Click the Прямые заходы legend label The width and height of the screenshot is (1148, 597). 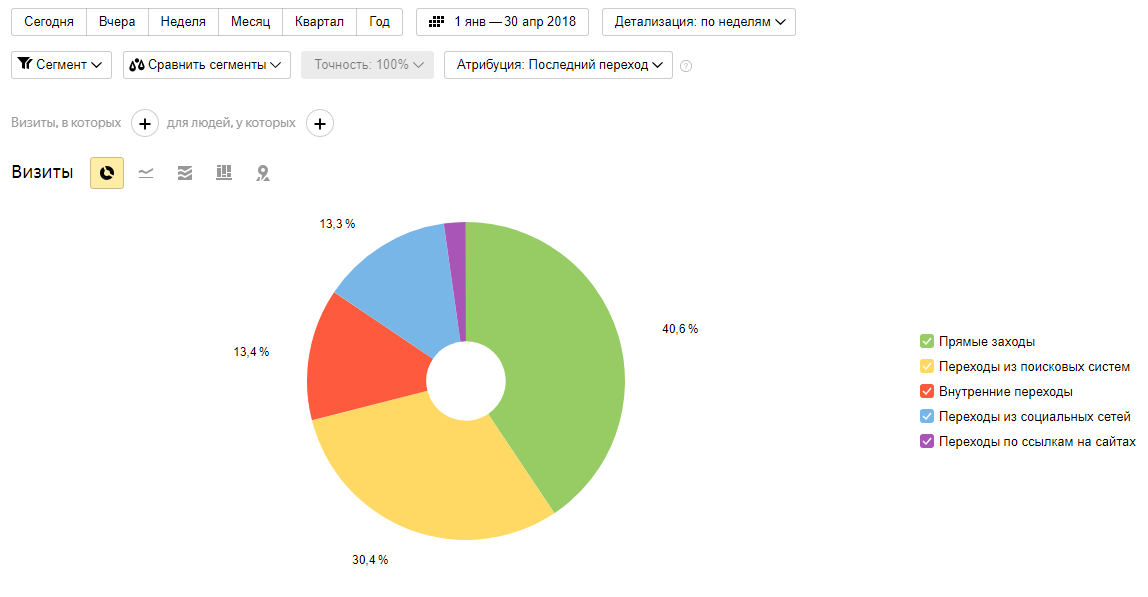point(987,341)
